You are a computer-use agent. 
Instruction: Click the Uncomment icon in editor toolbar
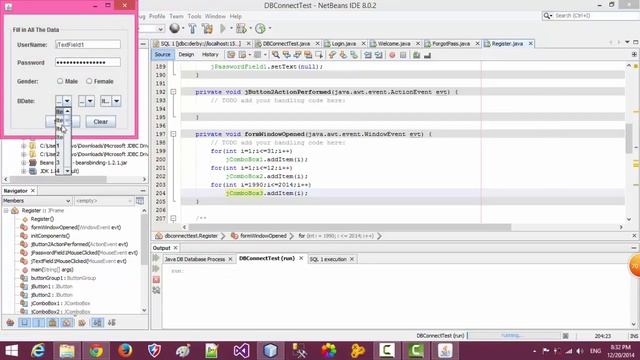(x=427, y=55)
